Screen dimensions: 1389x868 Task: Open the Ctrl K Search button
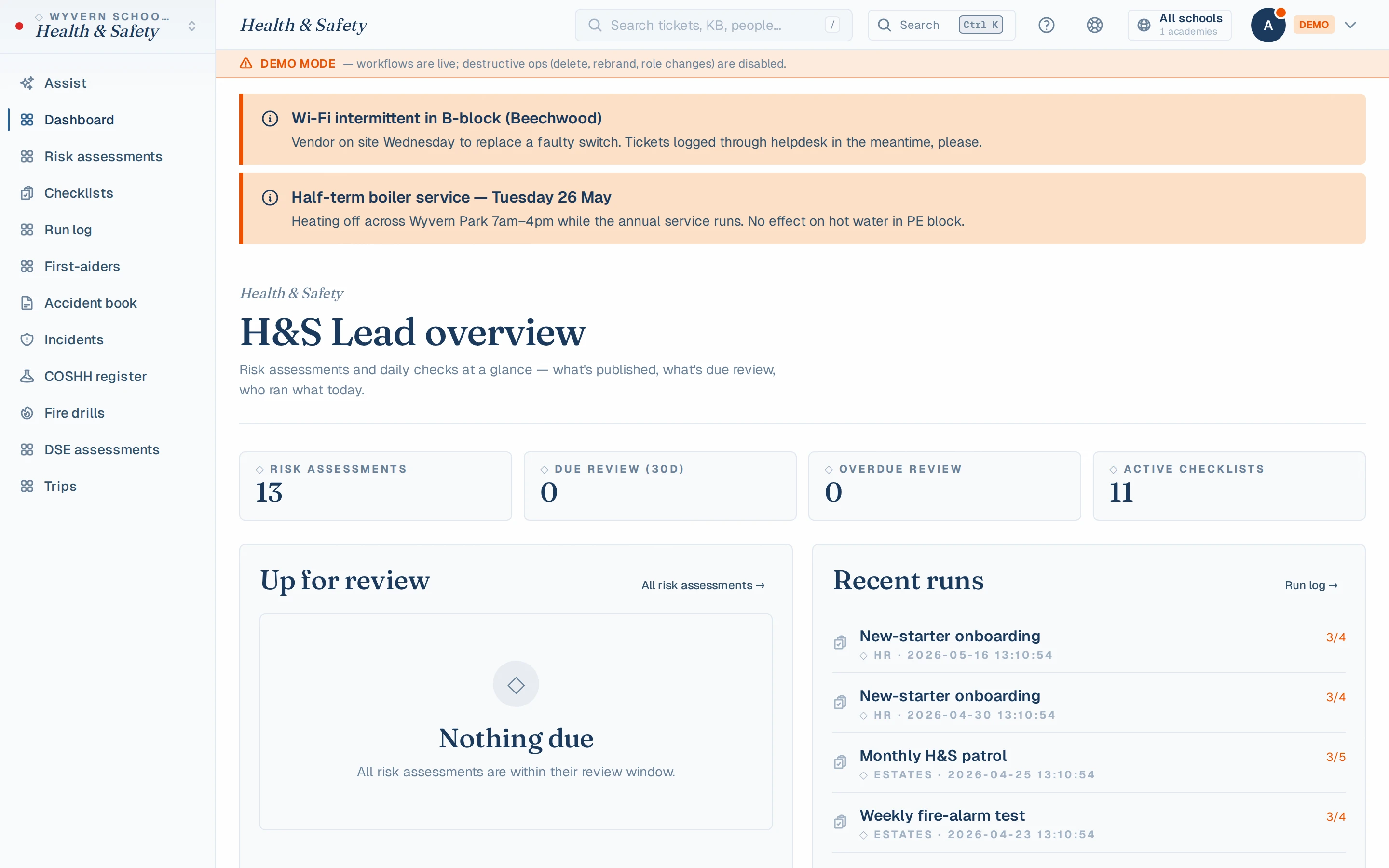coord(941,25)
